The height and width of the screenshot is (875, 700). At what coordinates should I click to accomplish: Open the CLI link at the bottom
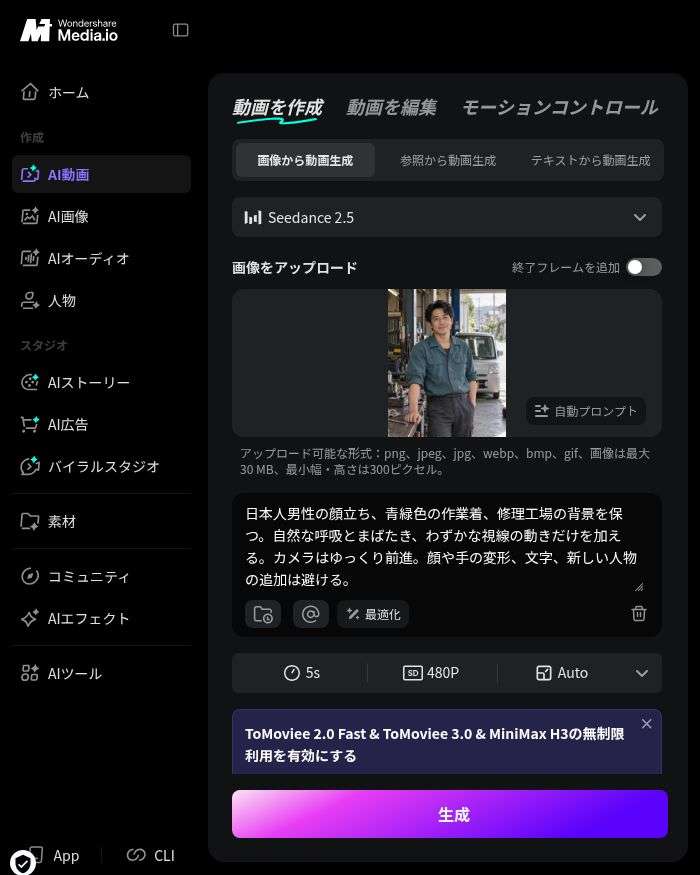click(x=151, y=855)
